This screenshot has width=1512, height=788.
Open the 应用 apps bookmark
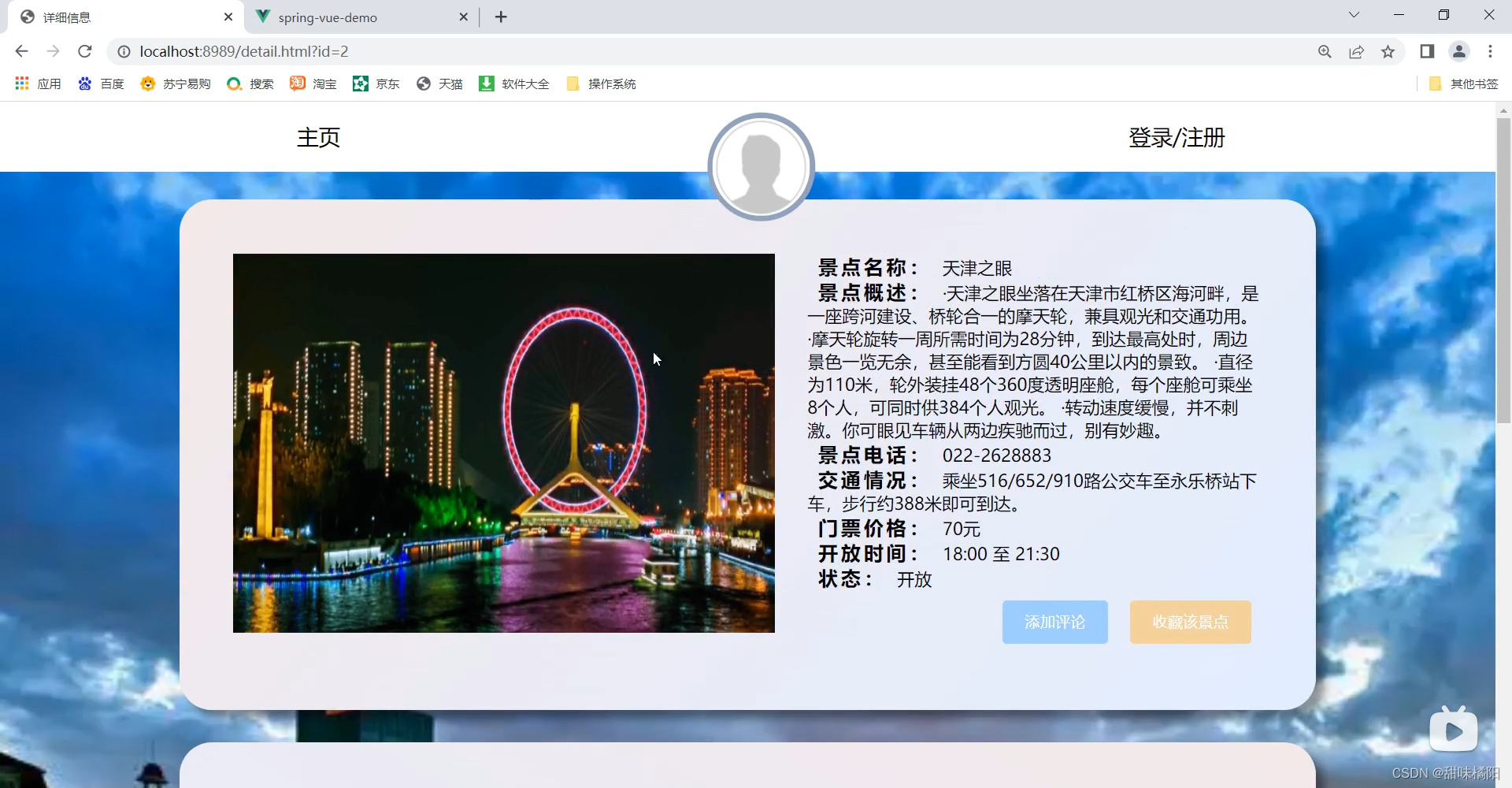pos(38,84)
